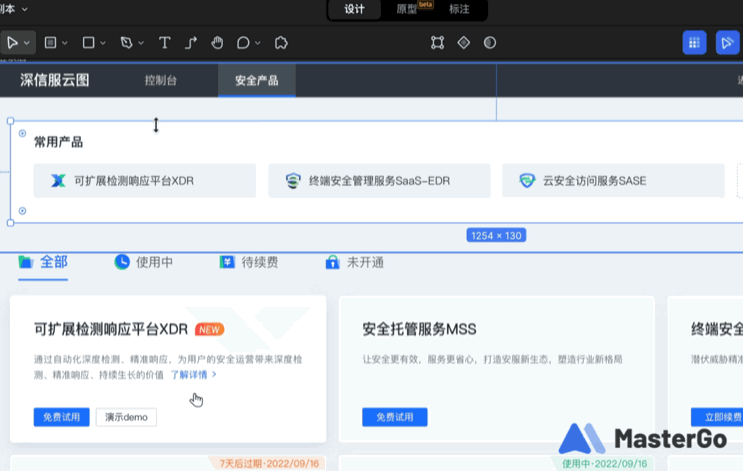Select the Comment bubble tool
This screenshot has width=743, height=471.
(243, 43)
